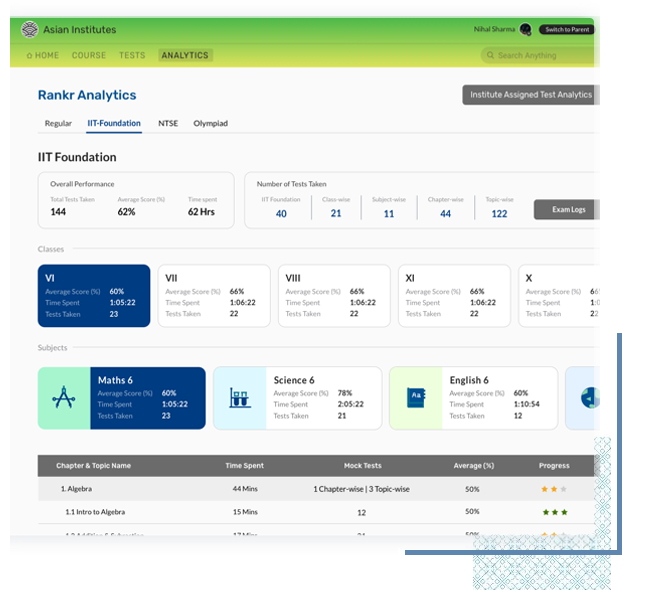The image size is (650, 609).
Task: Click the Chapter & Topic Name header
Action: click(93, 466)
